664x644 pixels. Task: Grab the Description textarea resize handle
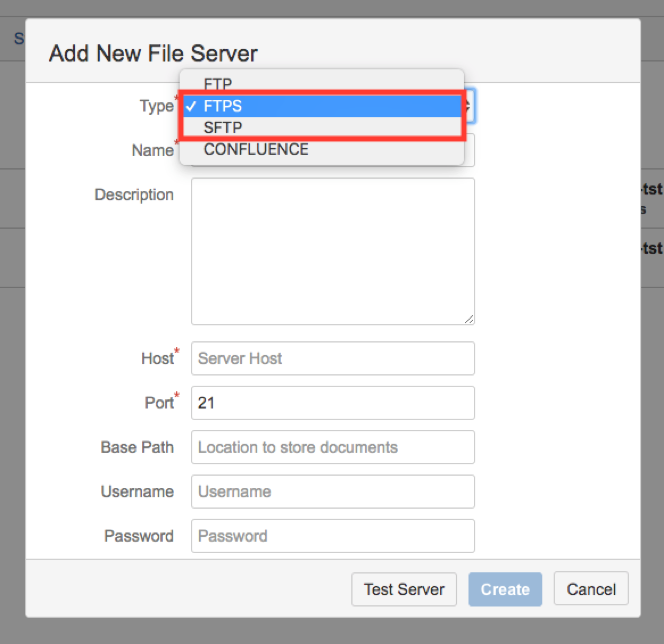469,319
